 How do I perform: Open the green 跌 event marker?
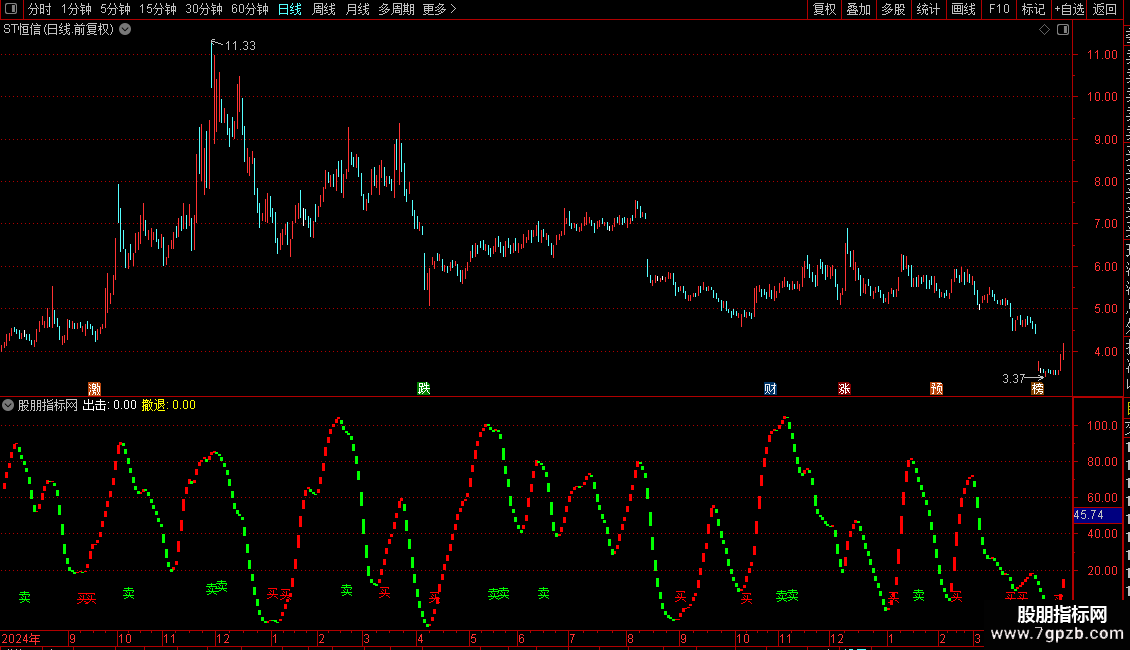point(424,388)
